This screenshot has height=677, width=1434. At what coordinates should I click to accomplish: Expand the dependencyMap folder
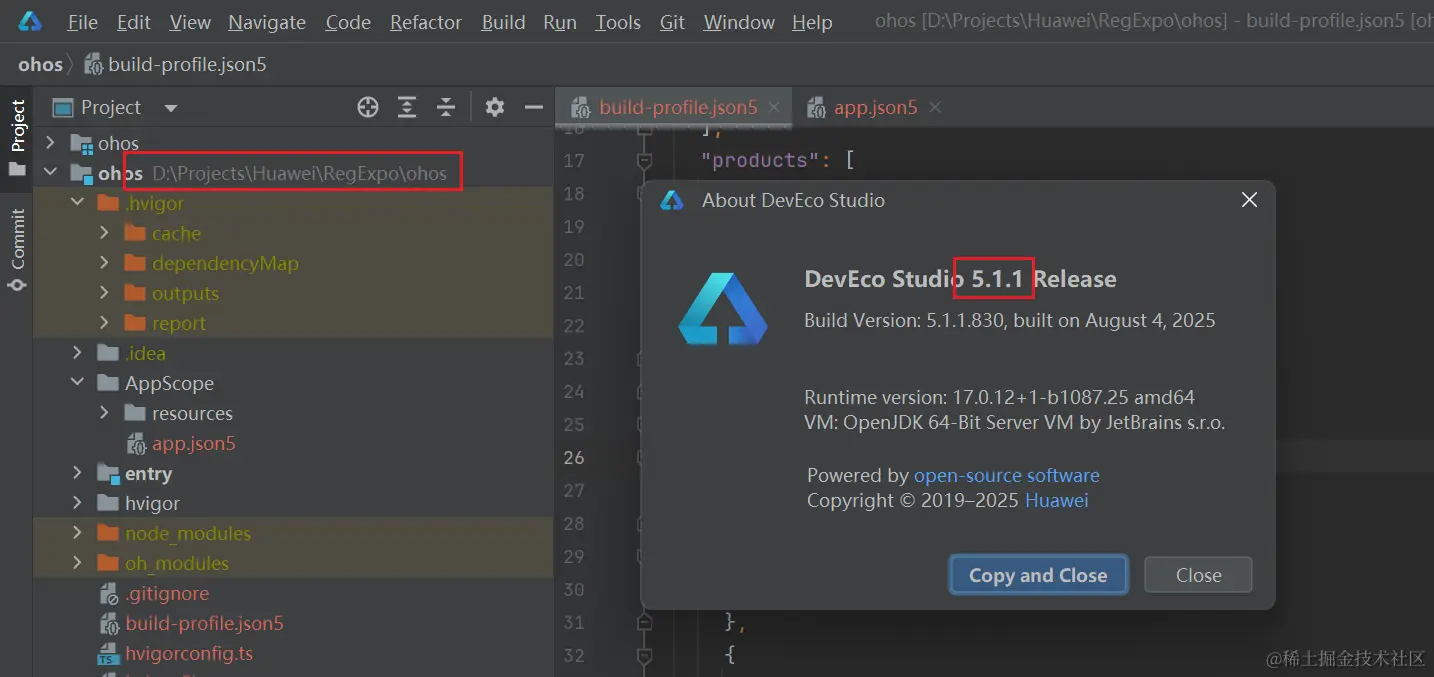pos(104,263)
